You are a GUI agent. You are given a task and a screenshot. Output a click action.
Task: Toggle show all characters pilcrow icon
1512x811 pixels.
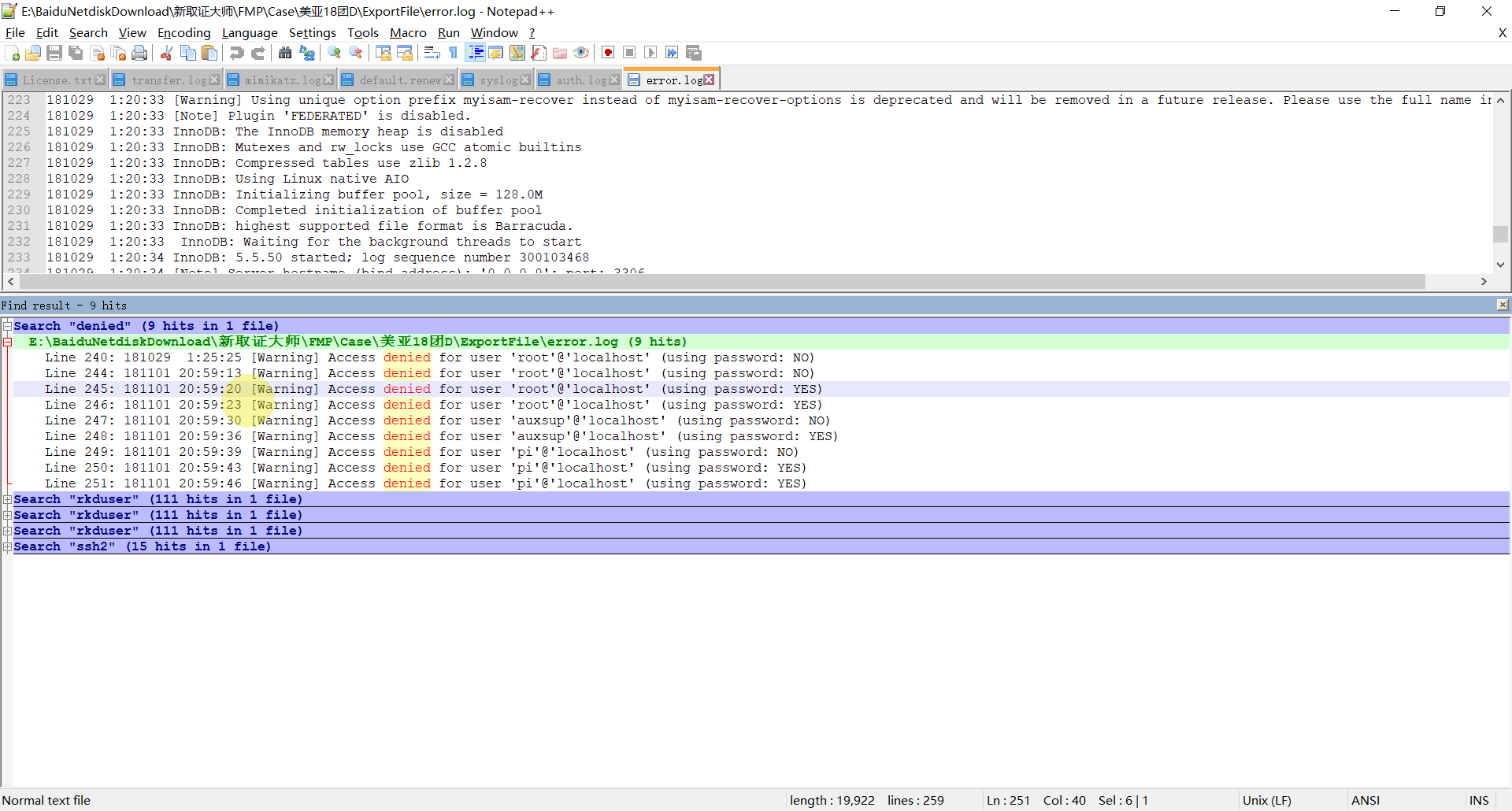tap(454, 53)
